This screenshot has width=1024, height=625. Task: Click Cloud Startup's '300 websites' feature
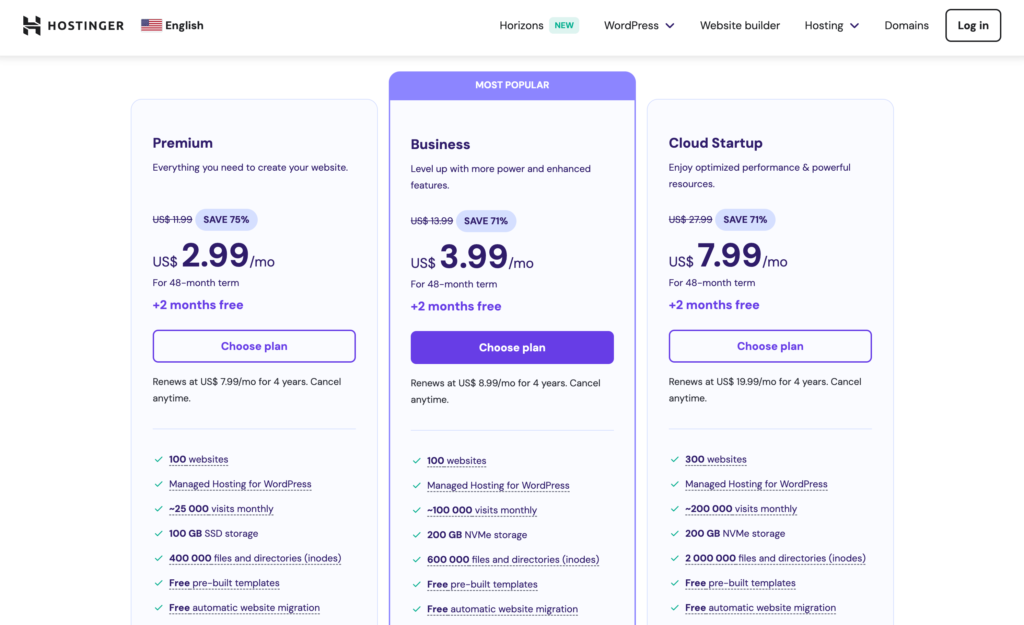pyautogui.click(x=716, y=459)
